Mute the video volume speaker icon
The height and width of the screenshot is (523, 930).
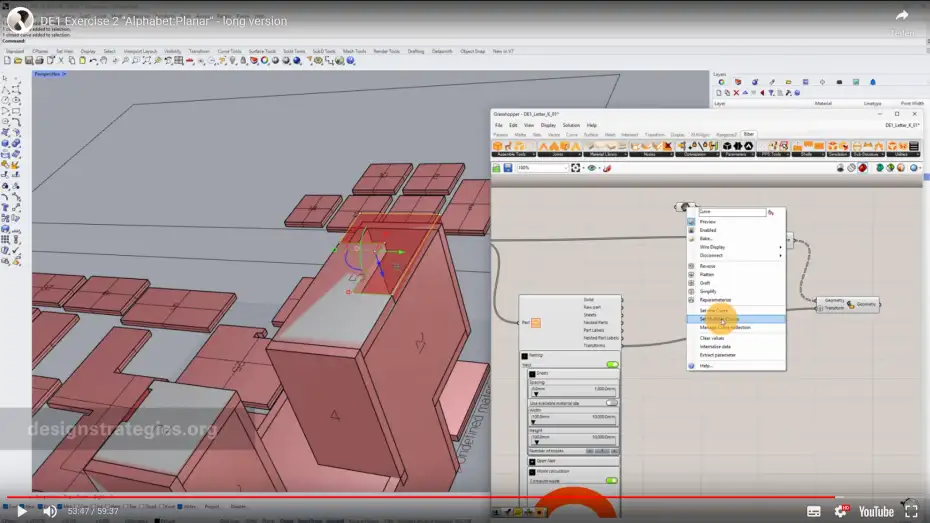tap(50, 511)
